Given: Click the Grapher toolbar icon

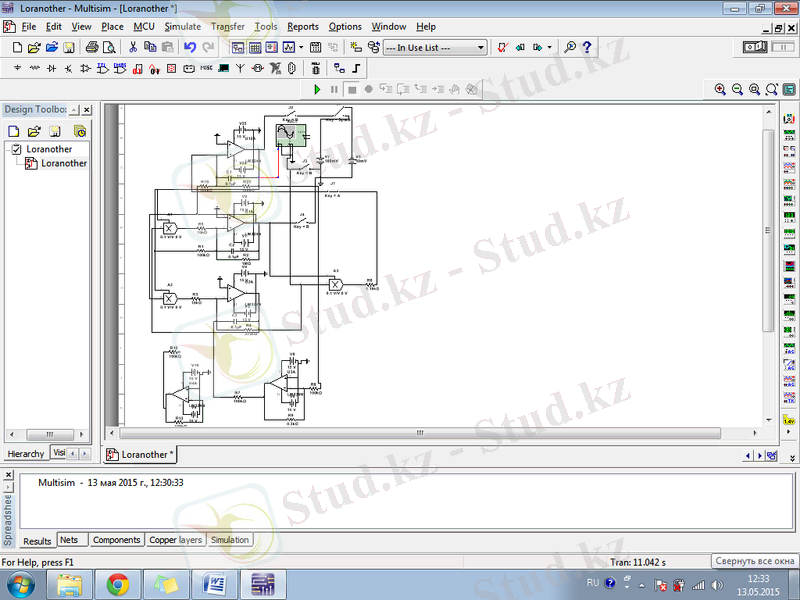Looking at the screenshot, I should [x=289, y=47].
